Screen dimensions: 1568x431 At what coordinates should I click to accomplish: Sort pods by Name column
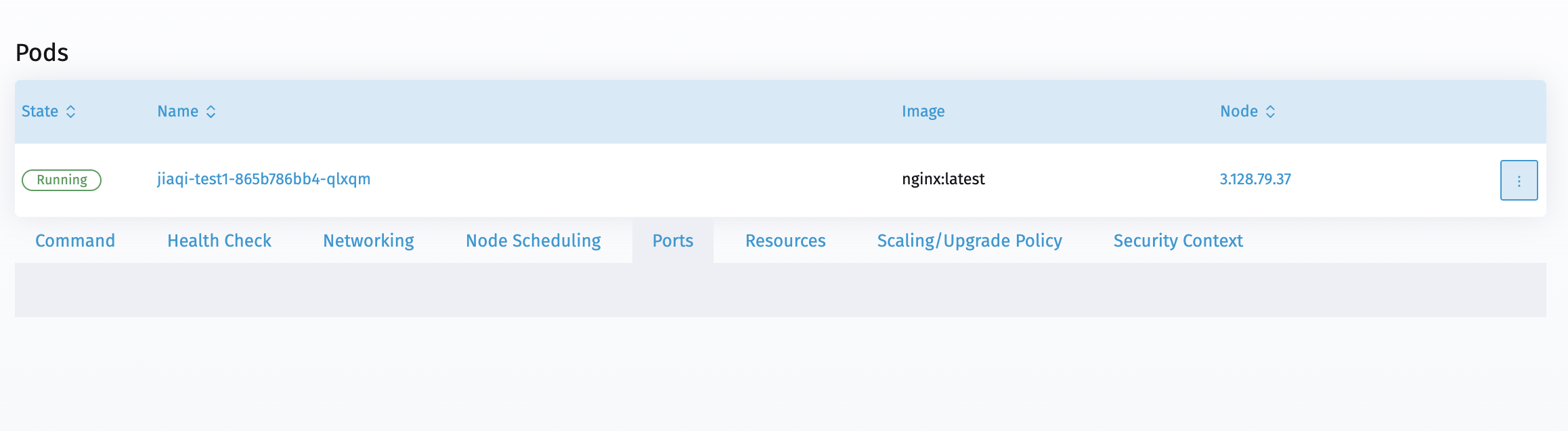pos(187,111)
